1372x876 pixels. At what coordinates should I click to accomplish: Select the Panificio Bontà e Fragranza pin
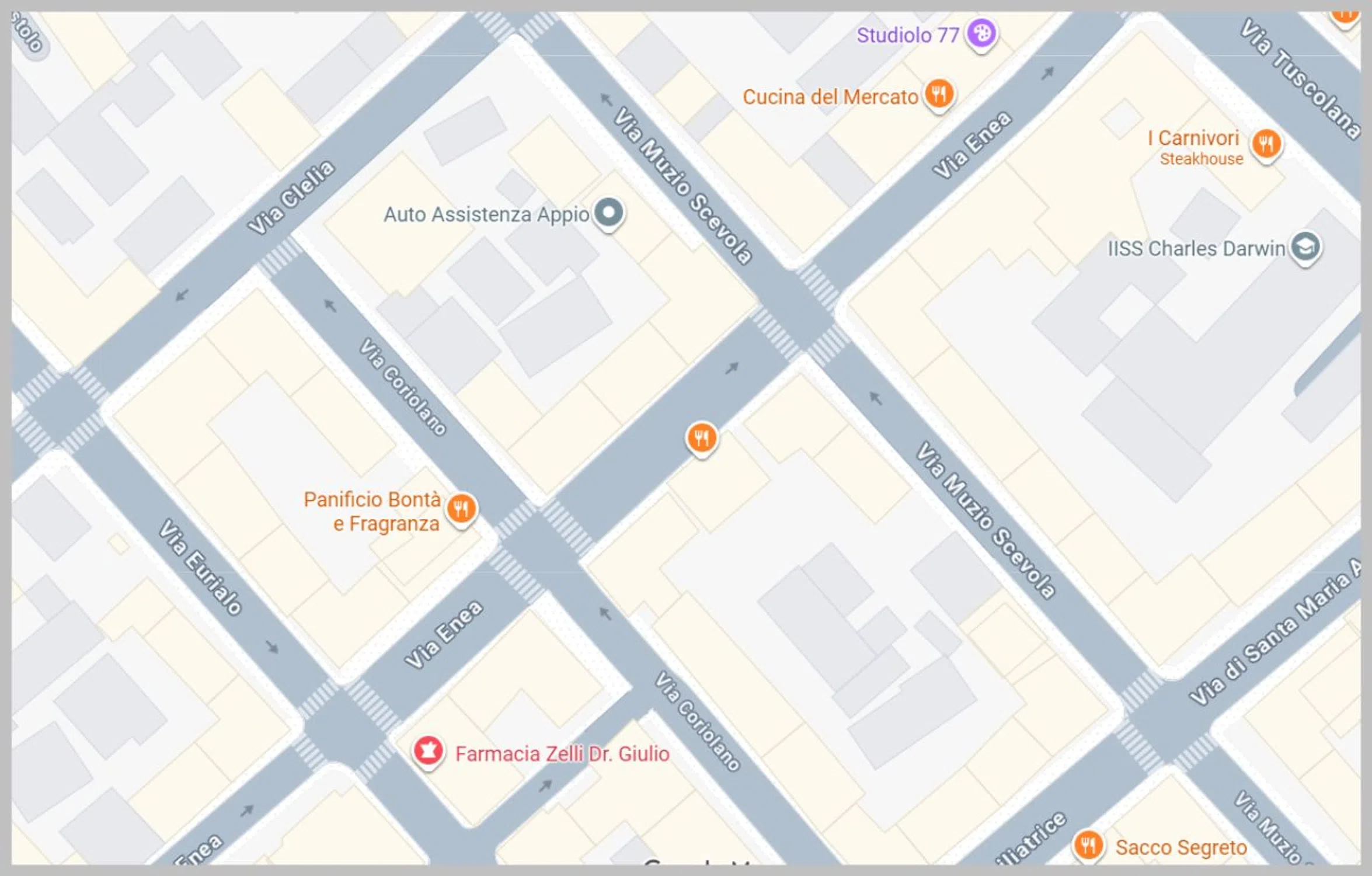461,509
